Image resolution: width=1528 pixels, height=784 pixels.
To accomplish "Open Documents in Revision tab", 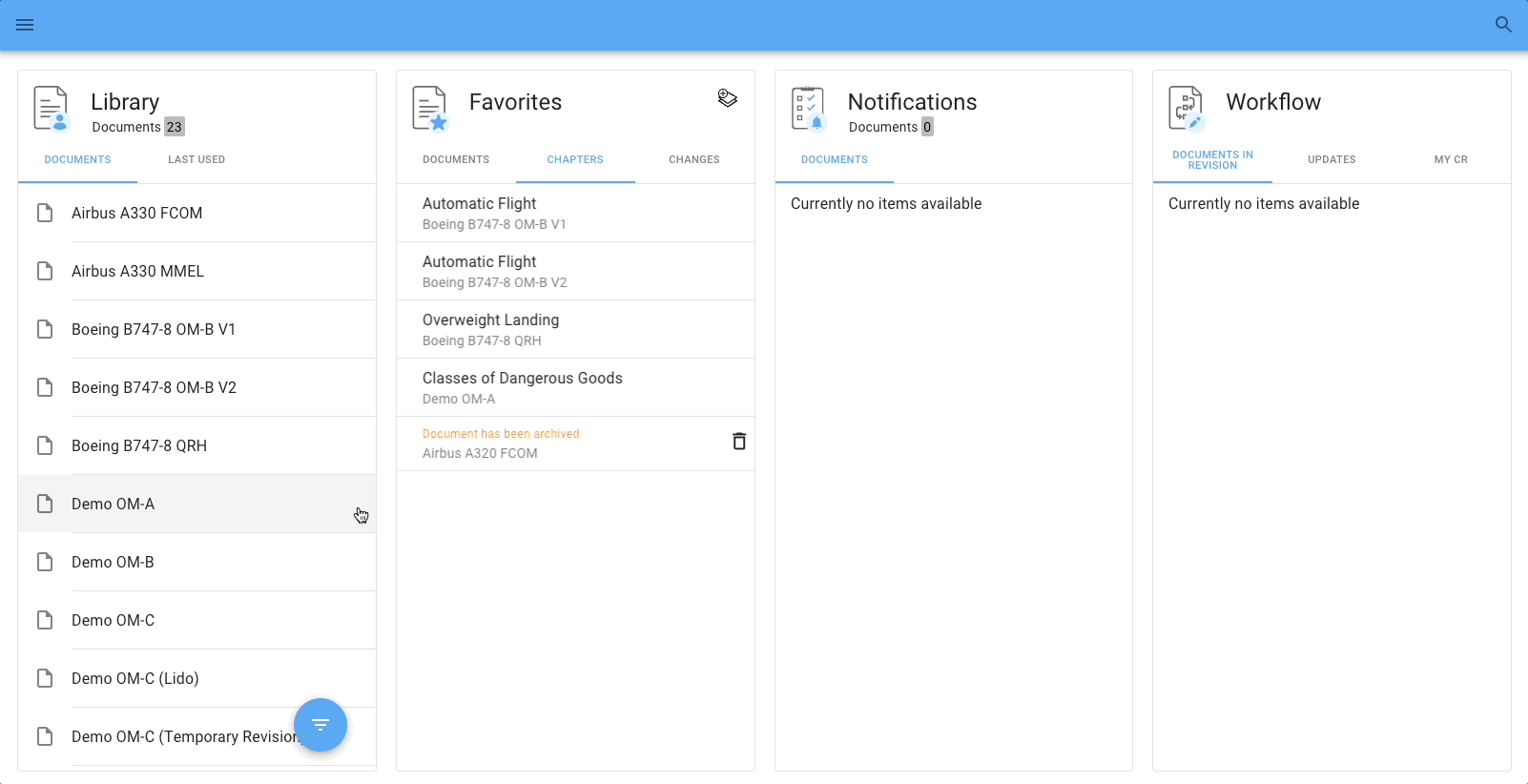I will coord(1212,159).
